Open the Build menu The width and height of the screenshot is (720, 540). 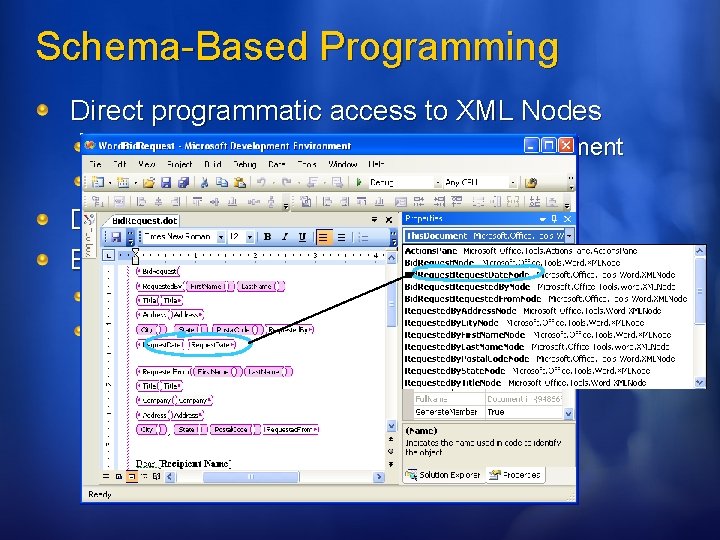213,164
